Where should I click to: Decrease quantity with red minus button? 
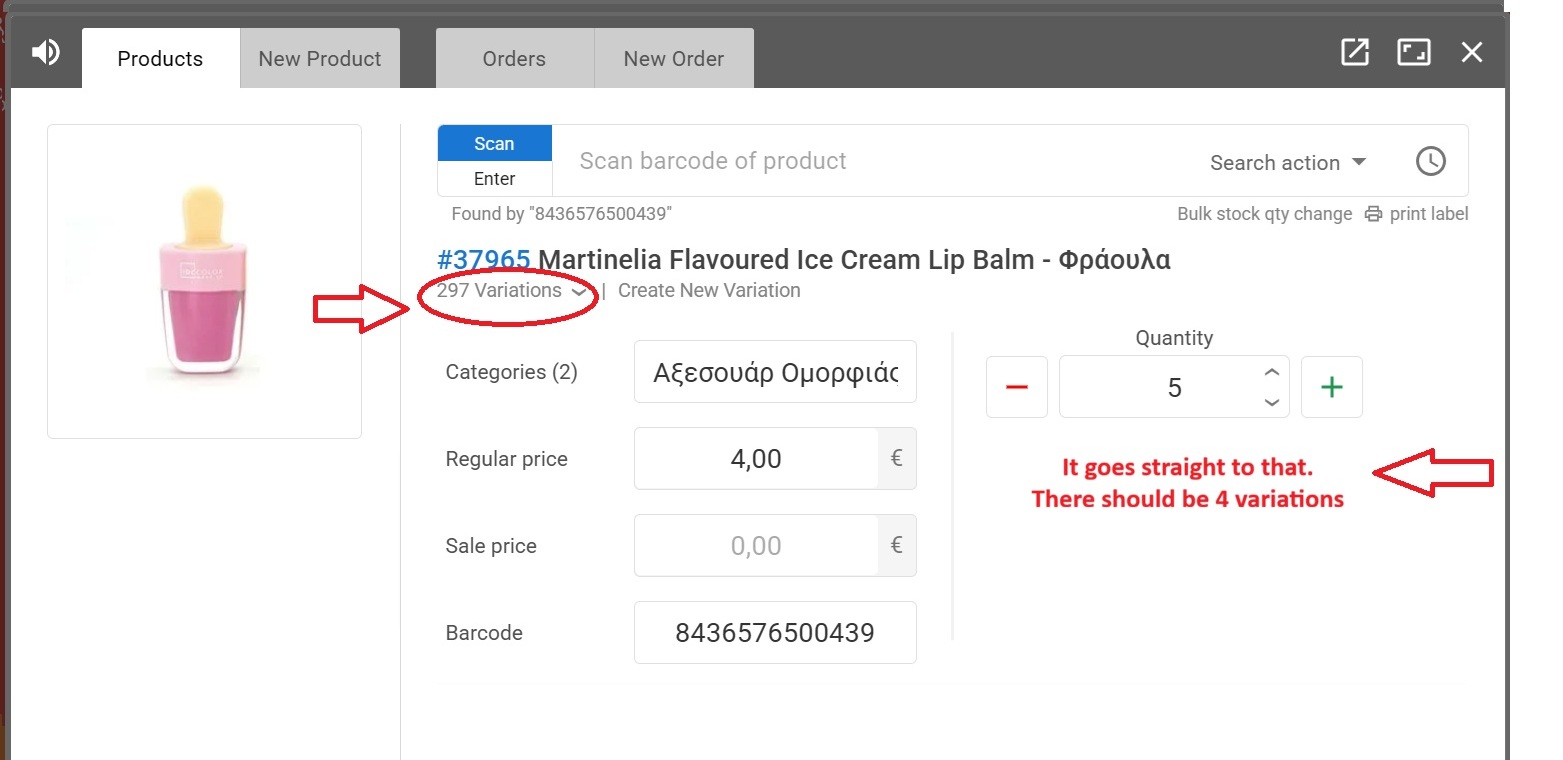click(x=1016, y=387)
